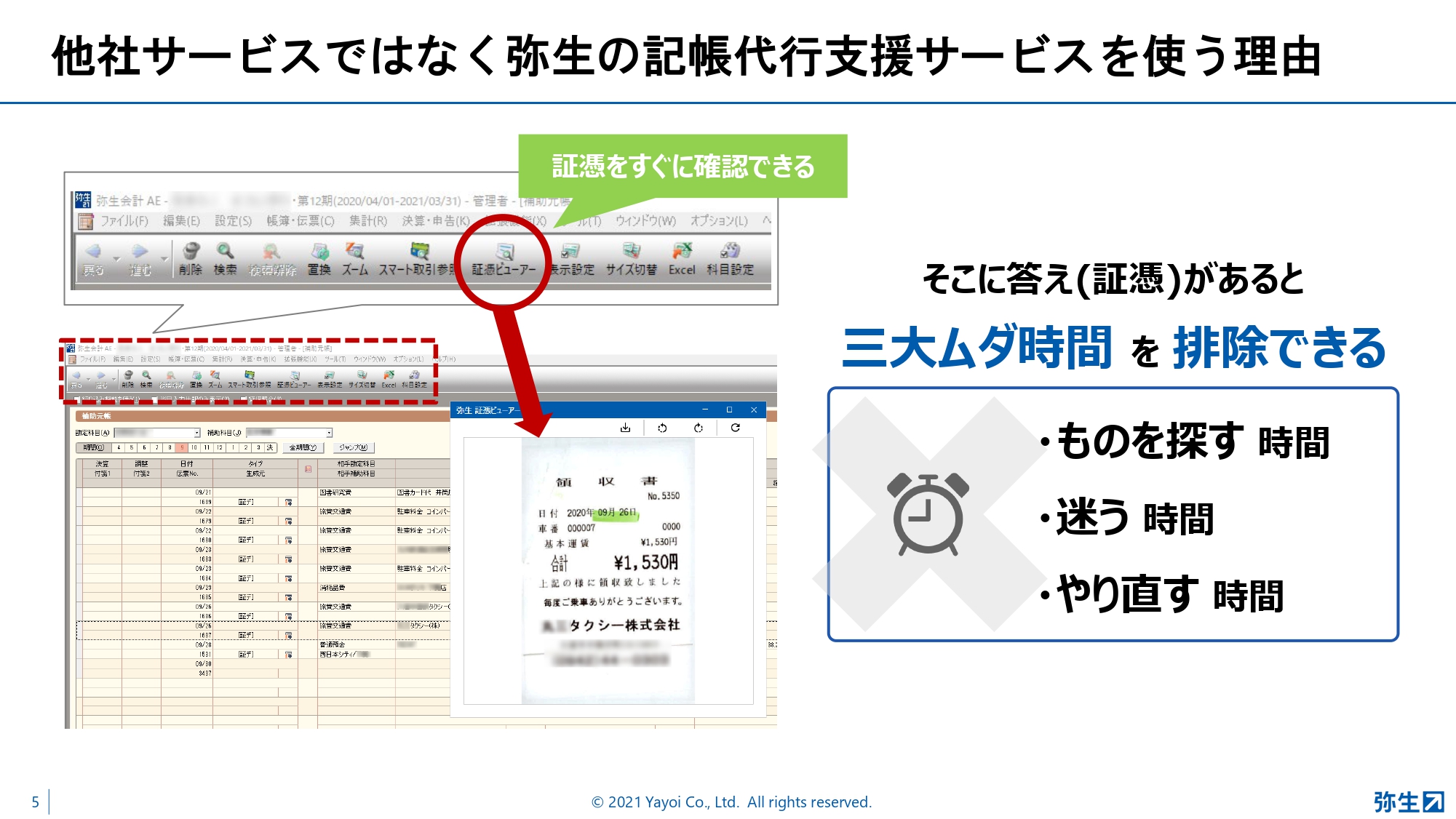Click 進む forward arrow in enlarged toolbar
The height and width of the screenshot is (819, 1456).
(140, 252)
